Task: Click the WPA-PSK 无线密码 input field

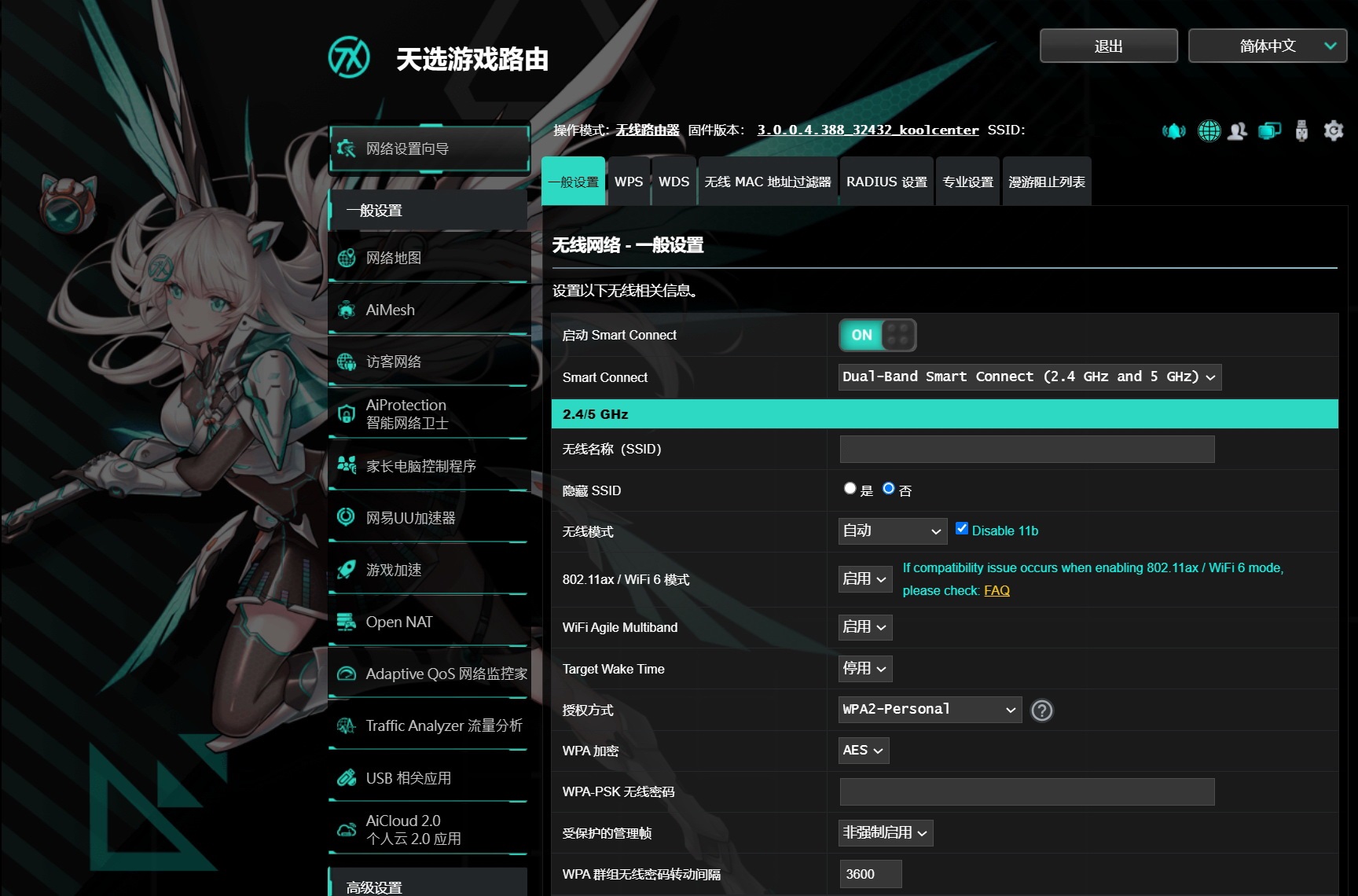Action: point(1027,791)
